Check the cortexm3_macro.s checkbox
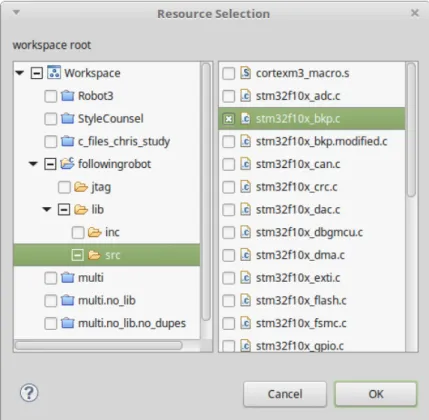This screenshot has width=429, height=420. (229, 73)
